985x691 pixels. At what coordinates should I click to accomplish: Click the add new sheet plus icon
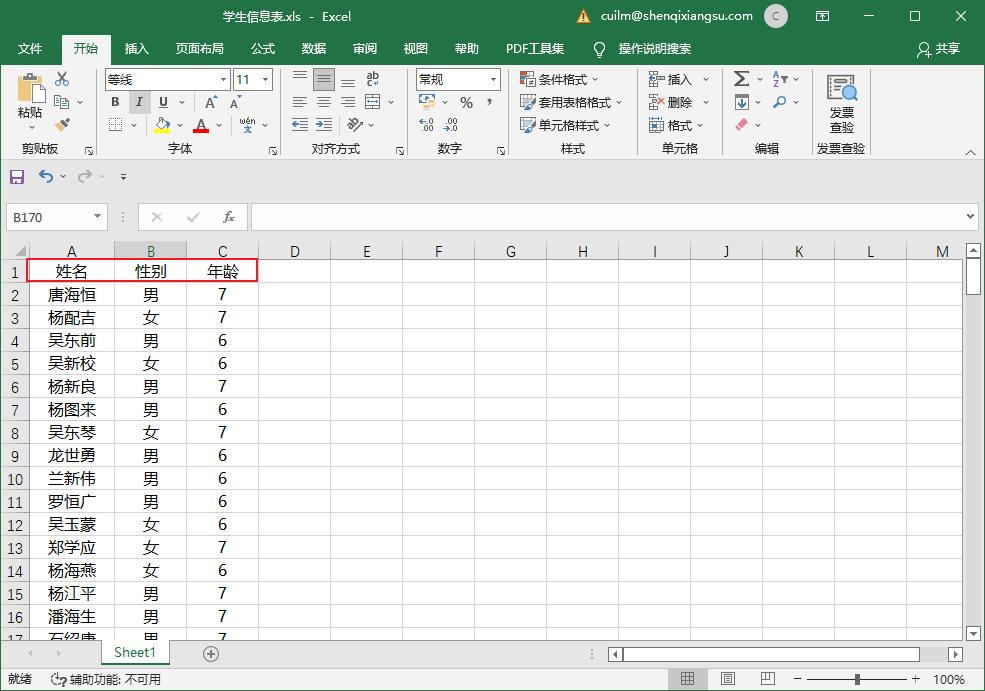point(210,653)
